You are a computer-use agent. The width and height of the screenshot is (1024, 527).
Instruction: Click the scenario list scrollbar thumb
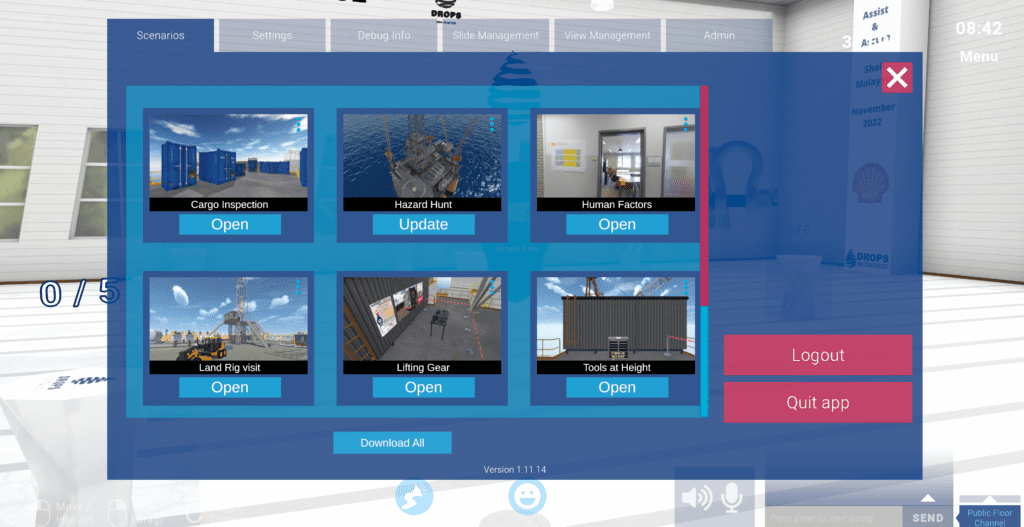pyautogui.click(x=704, y=195)
